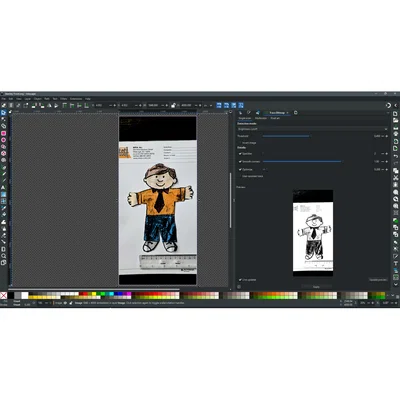The height and width of the screenshot is (400, 400).
Task: Increase Speckles value with plus
Action: point(387,154)
